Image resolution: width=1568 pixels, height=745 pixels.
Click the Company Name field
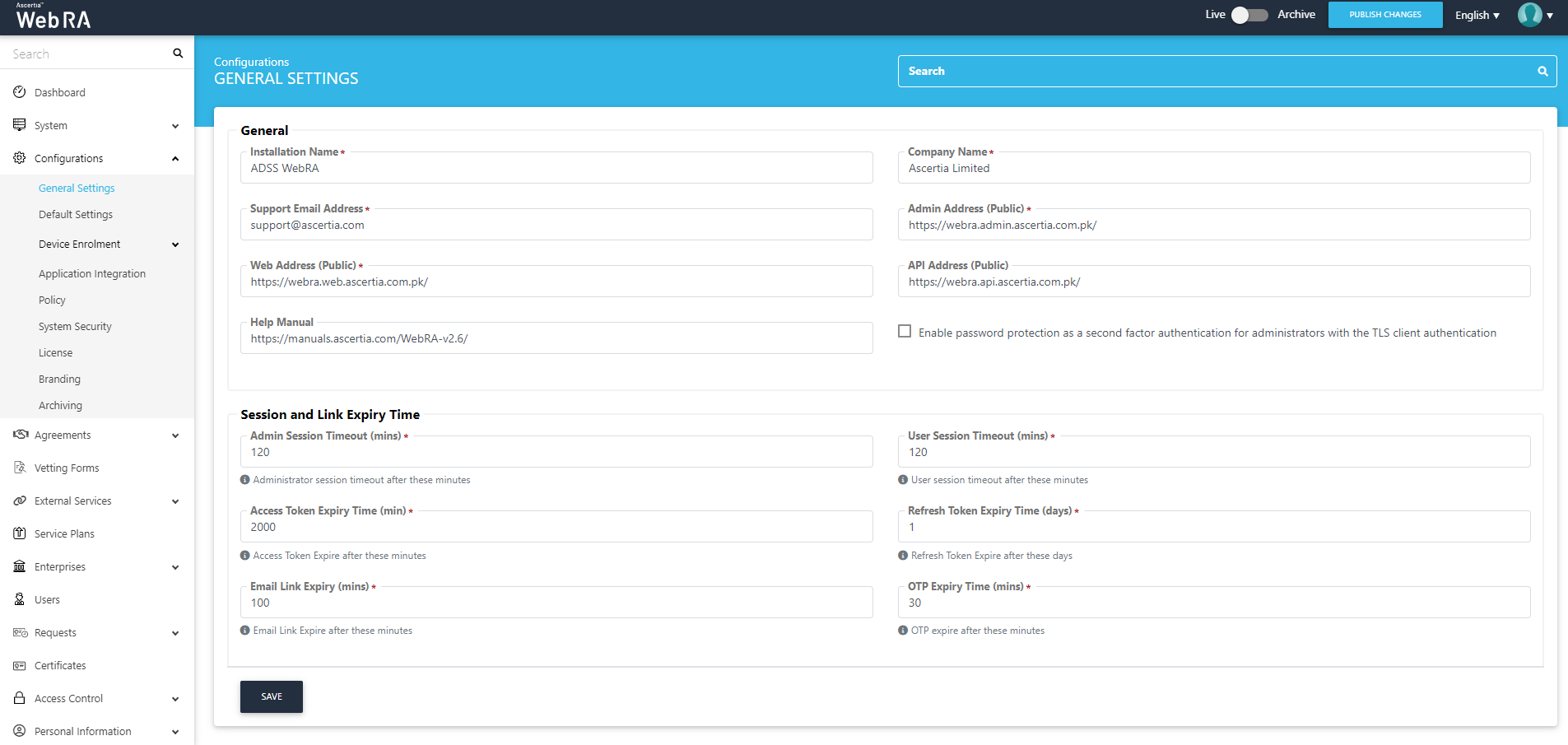1214,168
